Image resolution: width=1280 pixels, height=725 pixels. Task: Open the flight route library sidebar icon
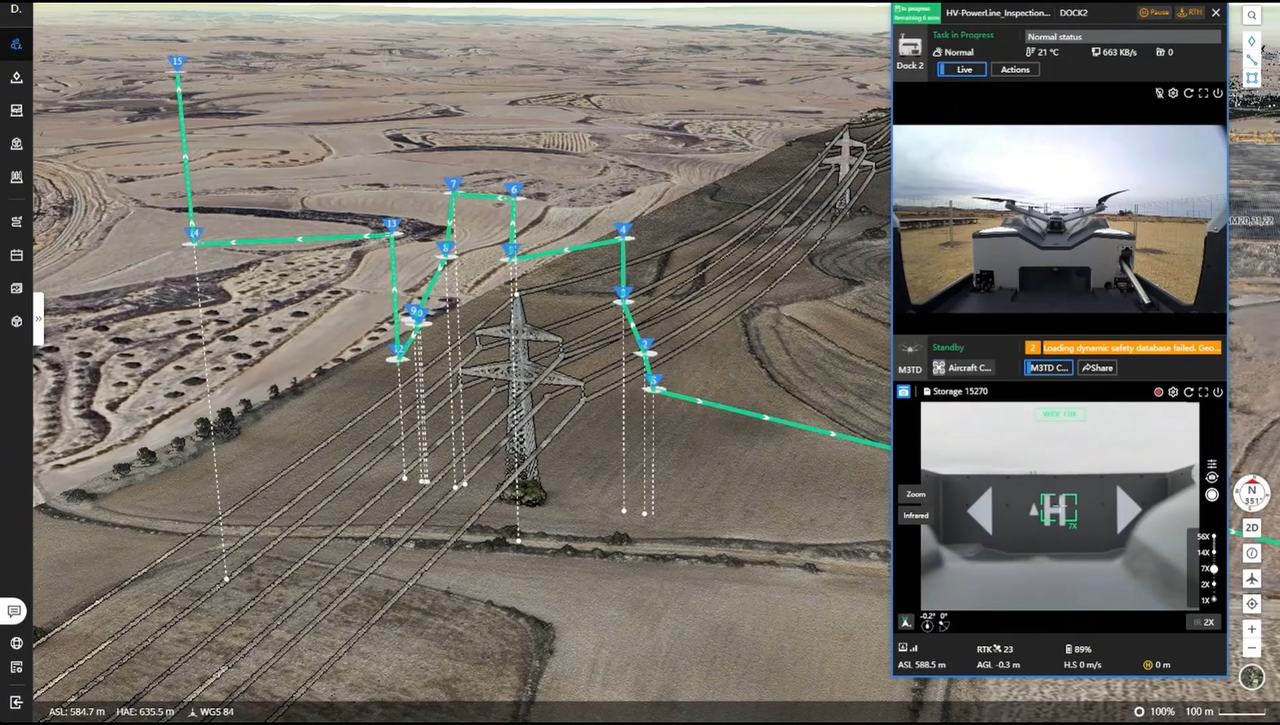(16, 177)
